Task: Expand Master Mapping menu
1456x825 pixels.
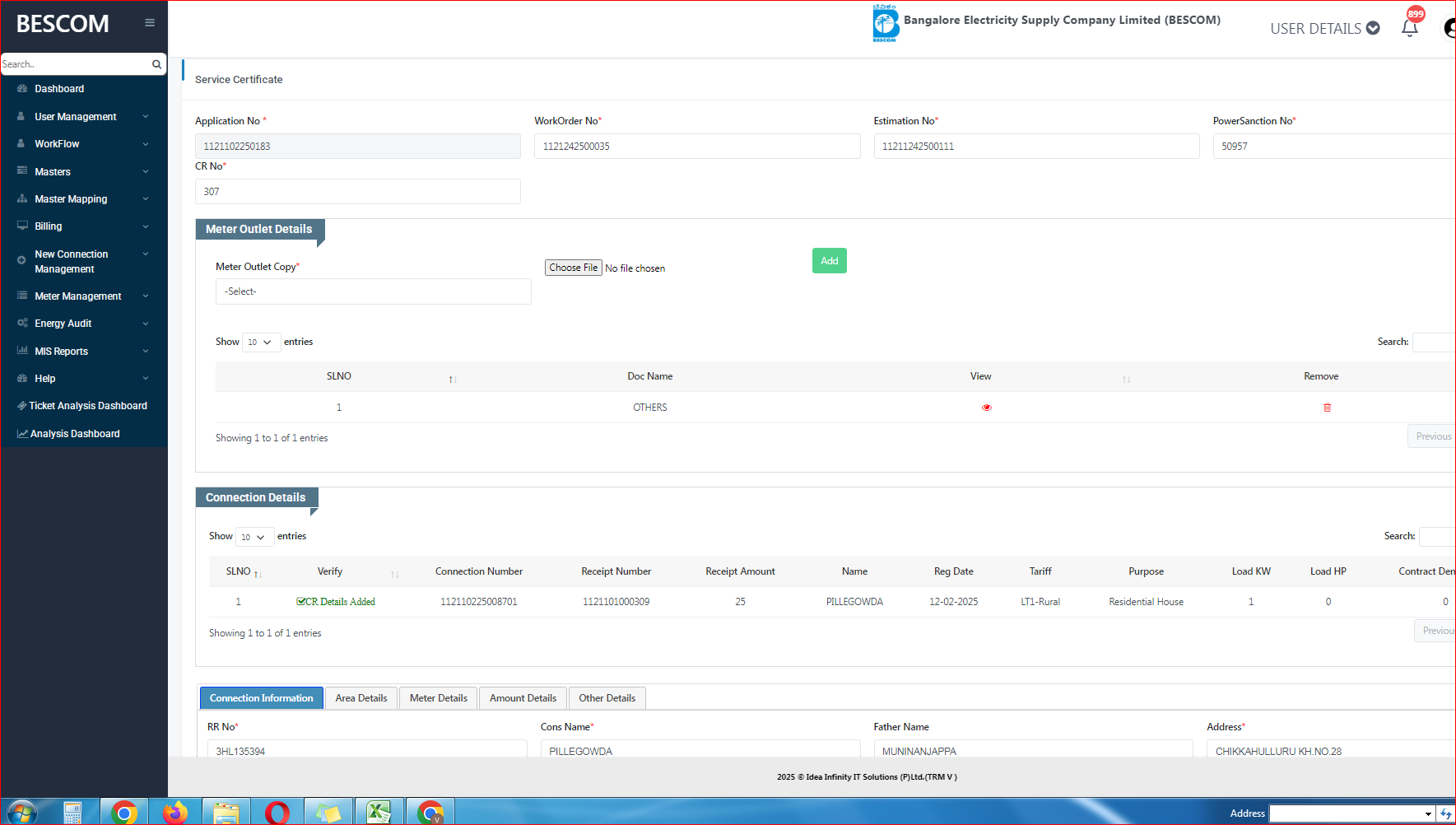Action: (x=83, y=199)
